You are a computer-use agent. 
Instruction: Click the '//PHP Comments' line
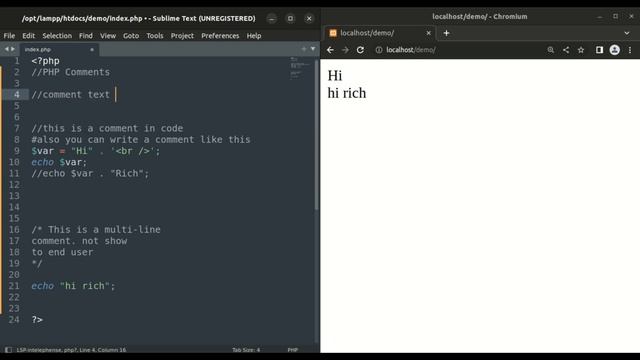(x=71, y=72)
